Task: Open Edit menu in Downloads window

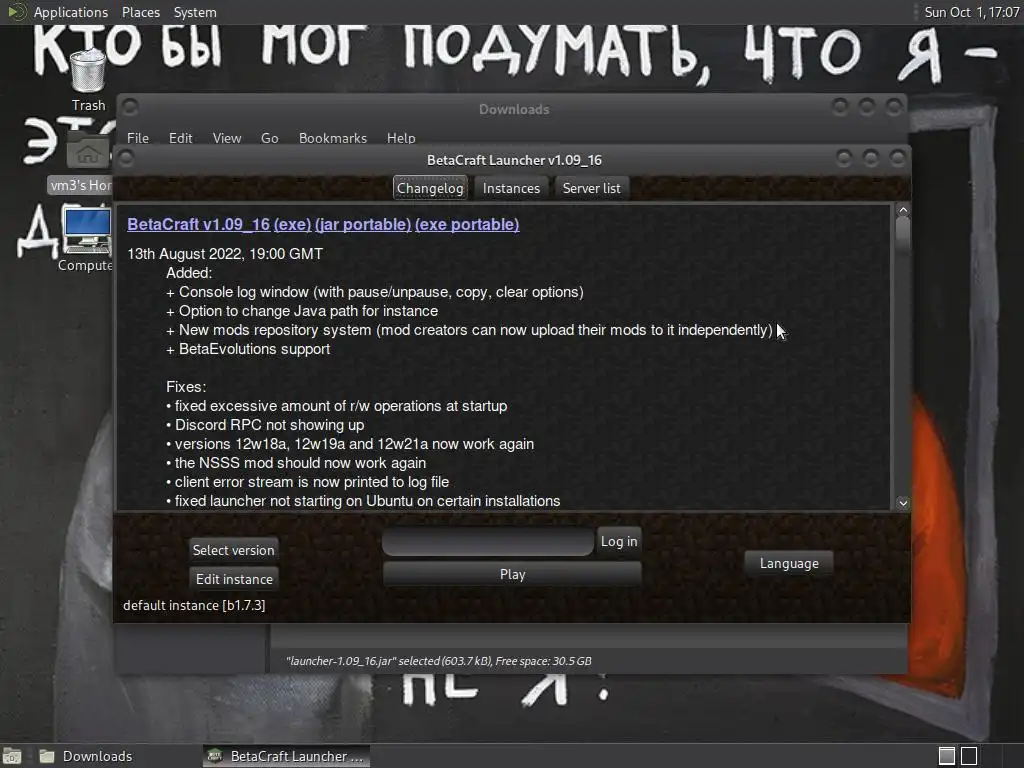Action: pos(180,138)
